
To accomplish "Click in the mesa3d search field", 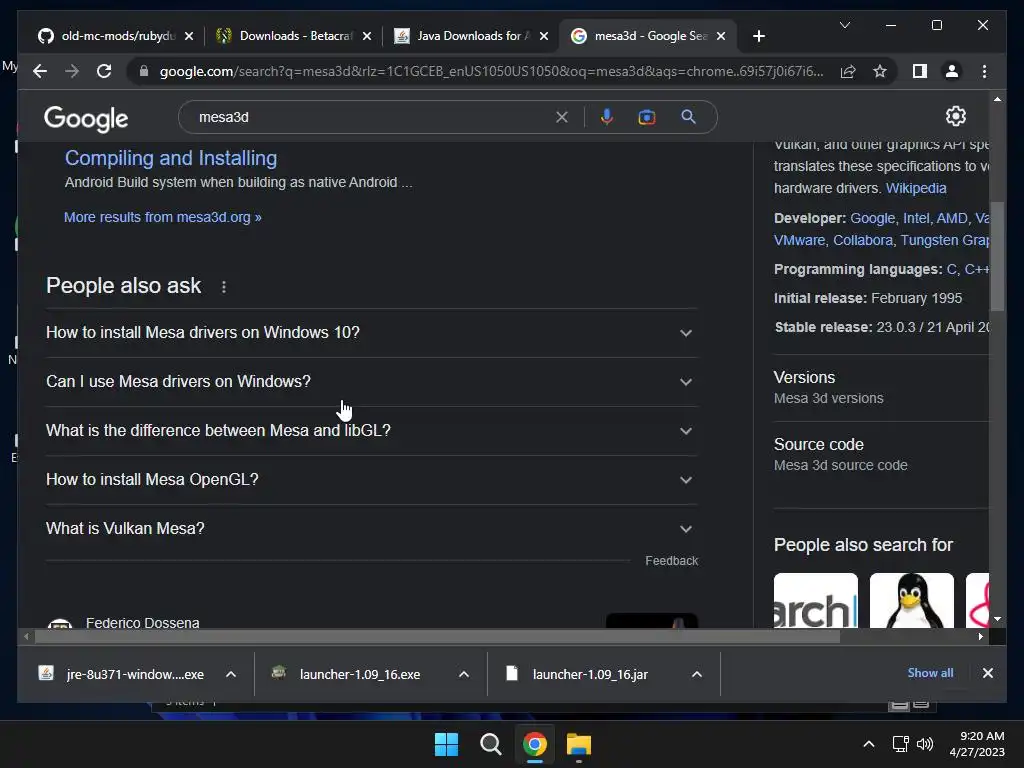I will (372, 117).
